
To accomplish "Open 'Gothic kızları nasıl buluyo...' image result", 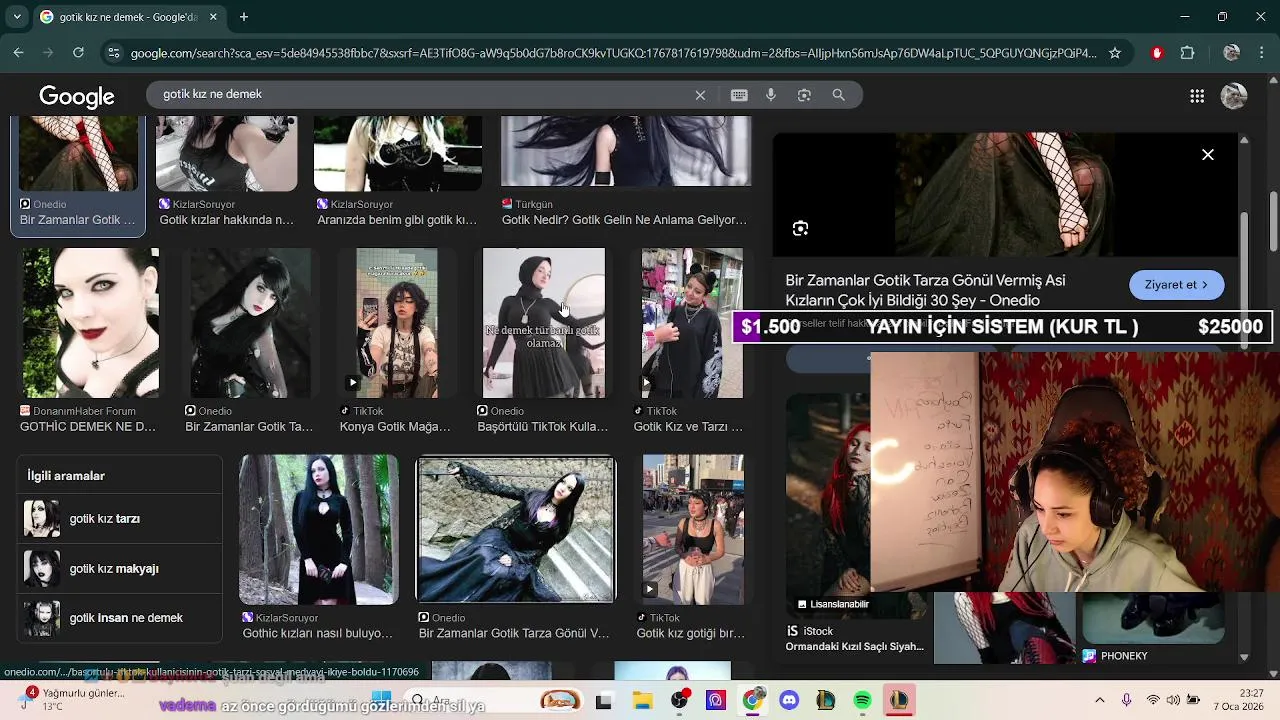I will (x=318, y=530).
